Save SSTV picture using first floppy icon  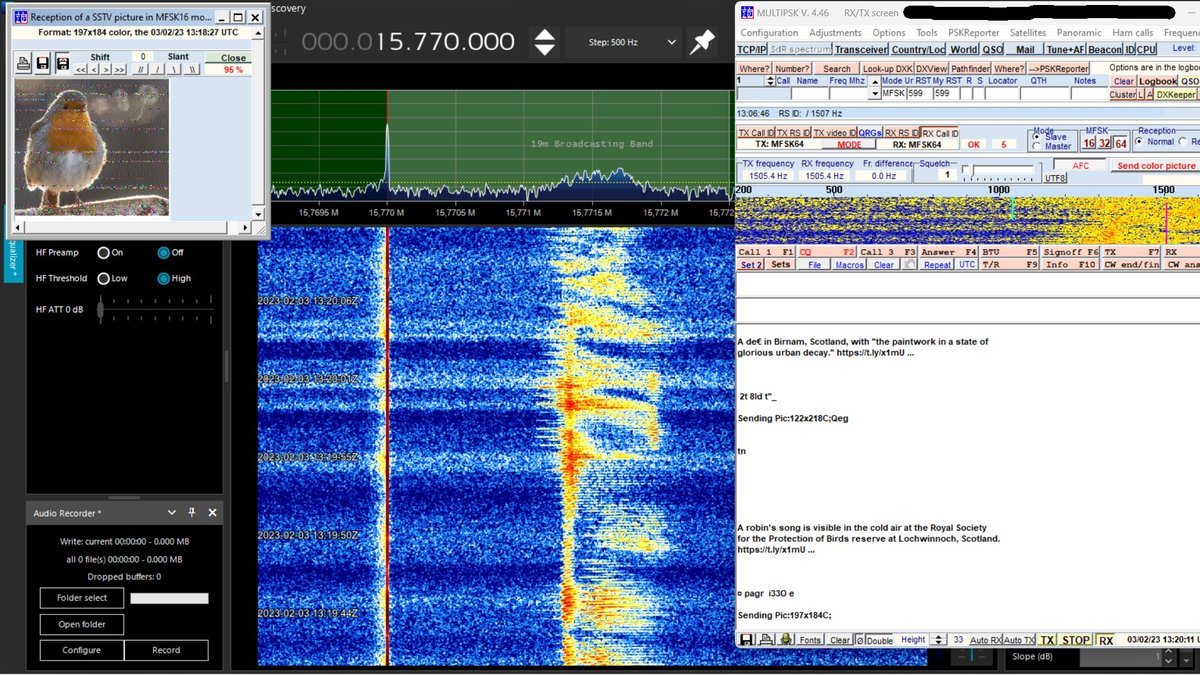43,63
